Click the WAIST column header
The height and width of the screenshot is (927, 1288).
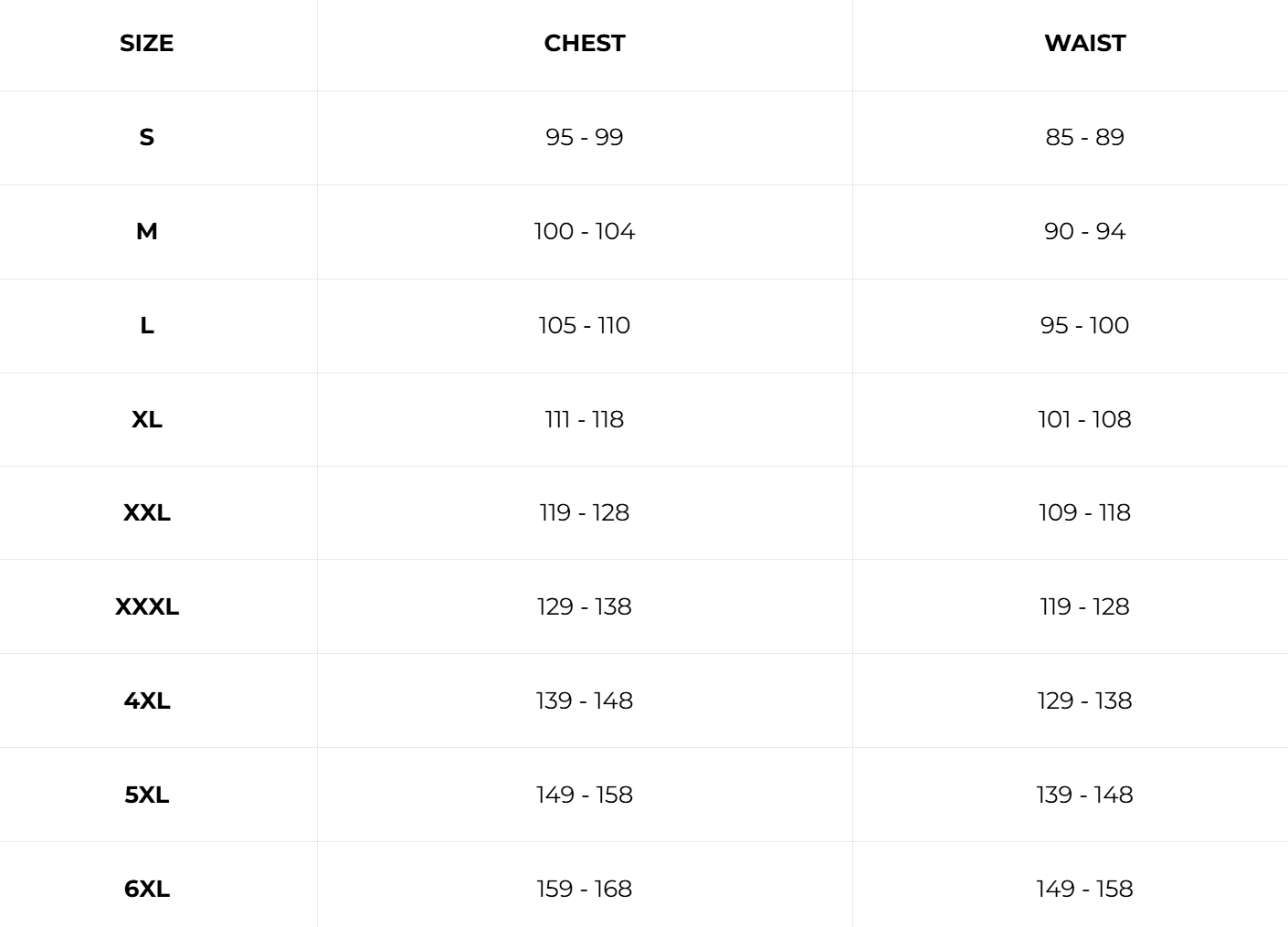click(x=1084, y=43)
